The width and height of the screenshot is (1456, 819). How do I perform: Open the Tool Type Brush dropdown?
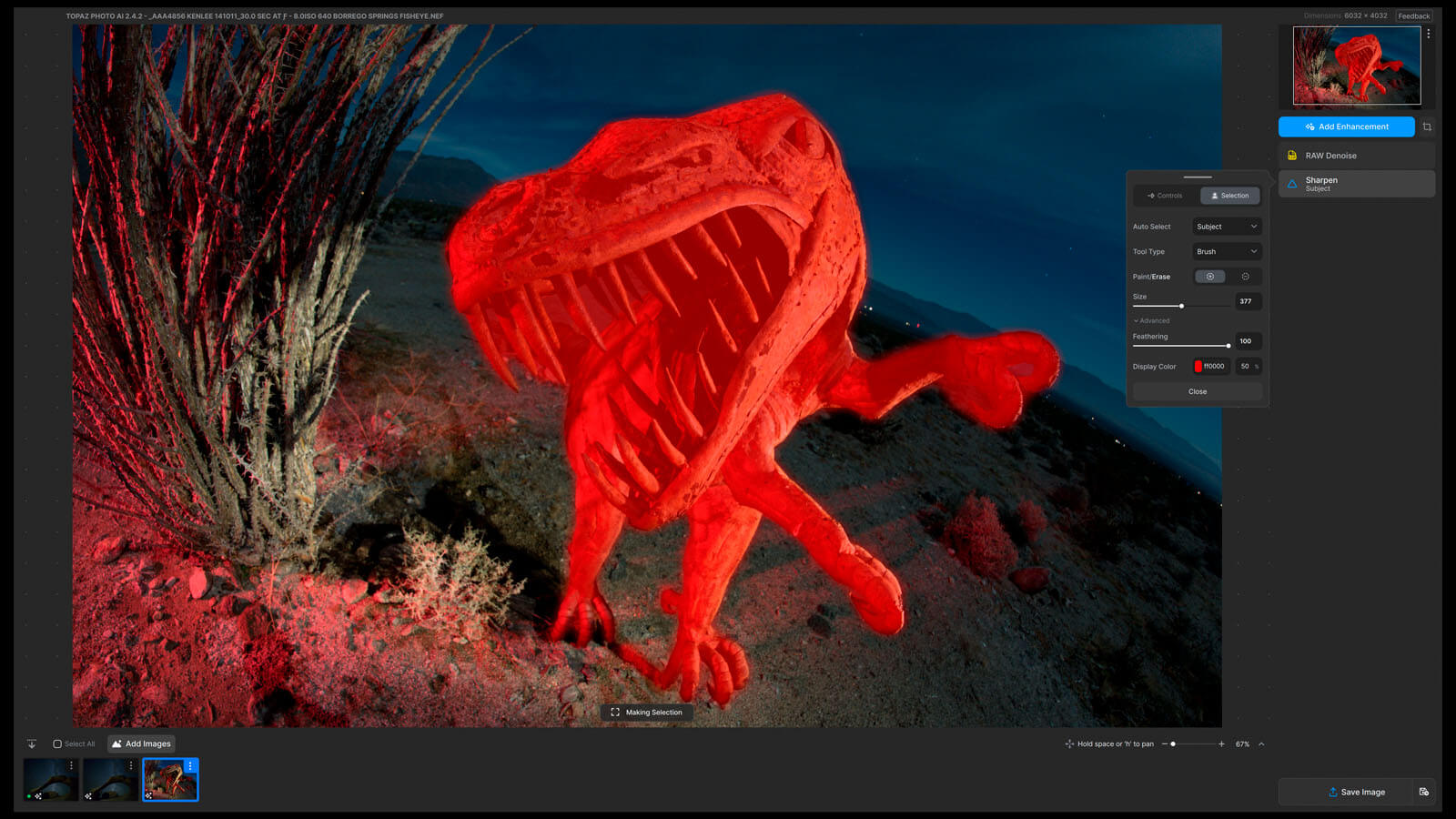1226,252
